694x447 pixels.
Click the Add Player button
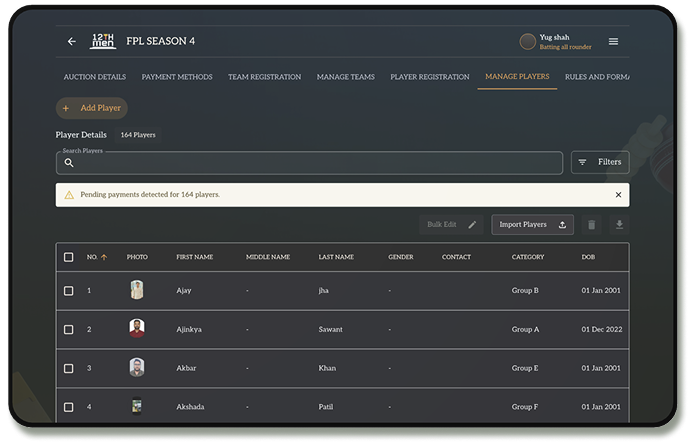[92, 108]
